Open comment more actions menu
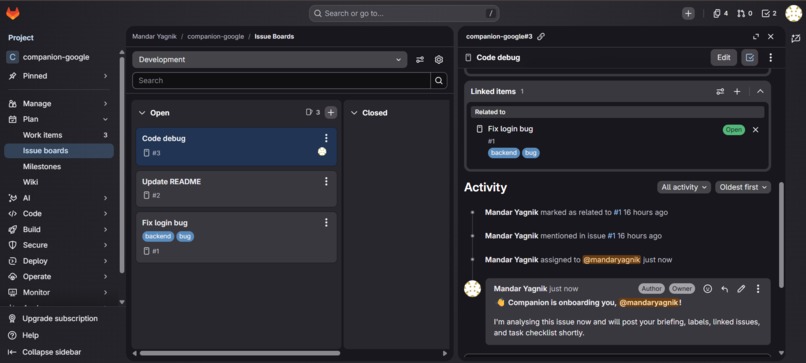 pyautogui.click(x=758, y=289)
